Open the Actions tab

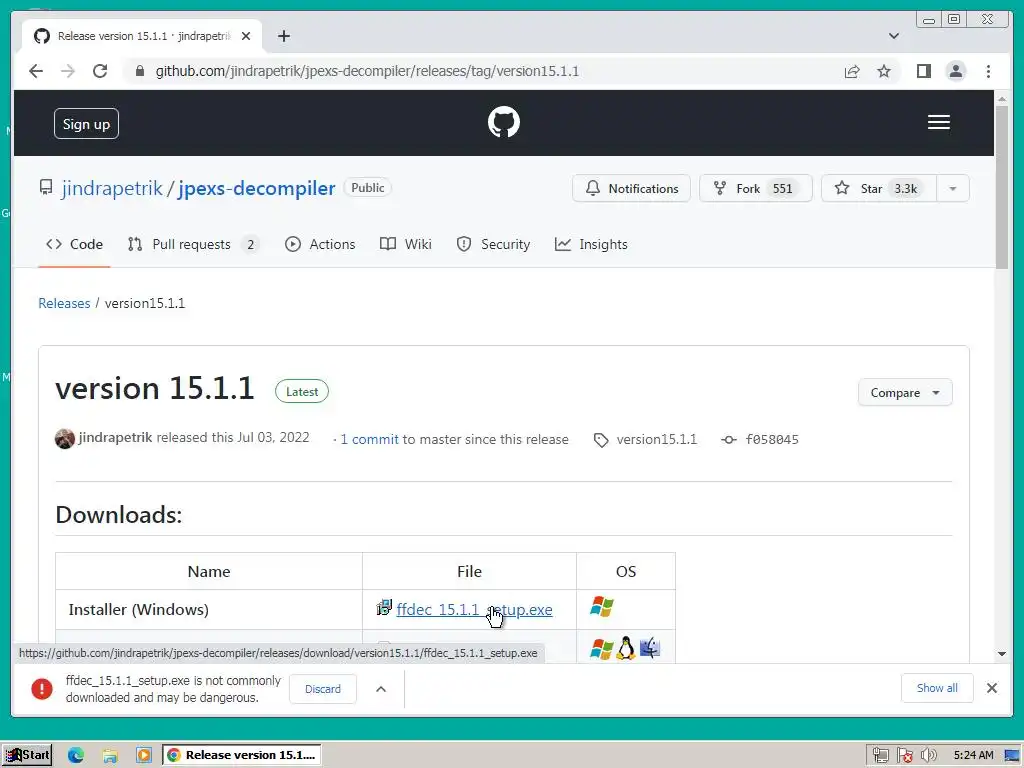pyautogui.click(x=320, y=244)
